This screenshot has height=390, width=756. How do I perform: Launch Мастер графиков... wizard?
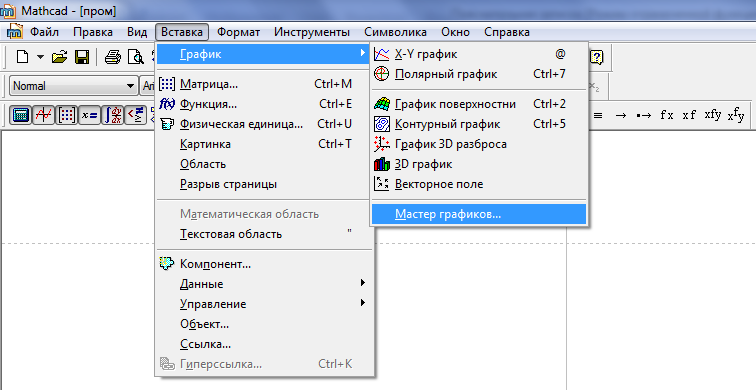click(479, 214)
